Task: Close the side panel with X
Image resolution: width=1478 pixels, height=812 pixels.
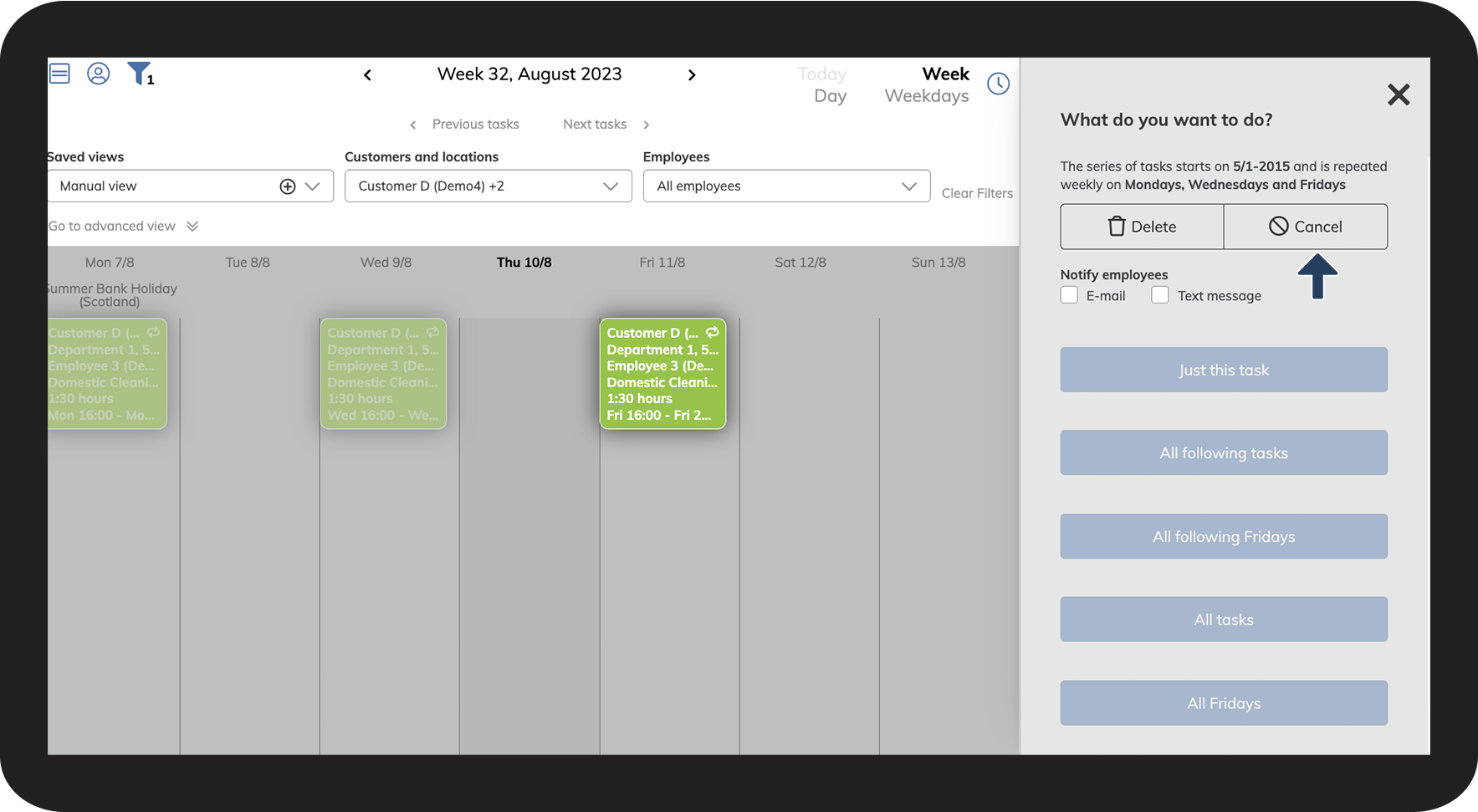Action: coord(1399,94)
